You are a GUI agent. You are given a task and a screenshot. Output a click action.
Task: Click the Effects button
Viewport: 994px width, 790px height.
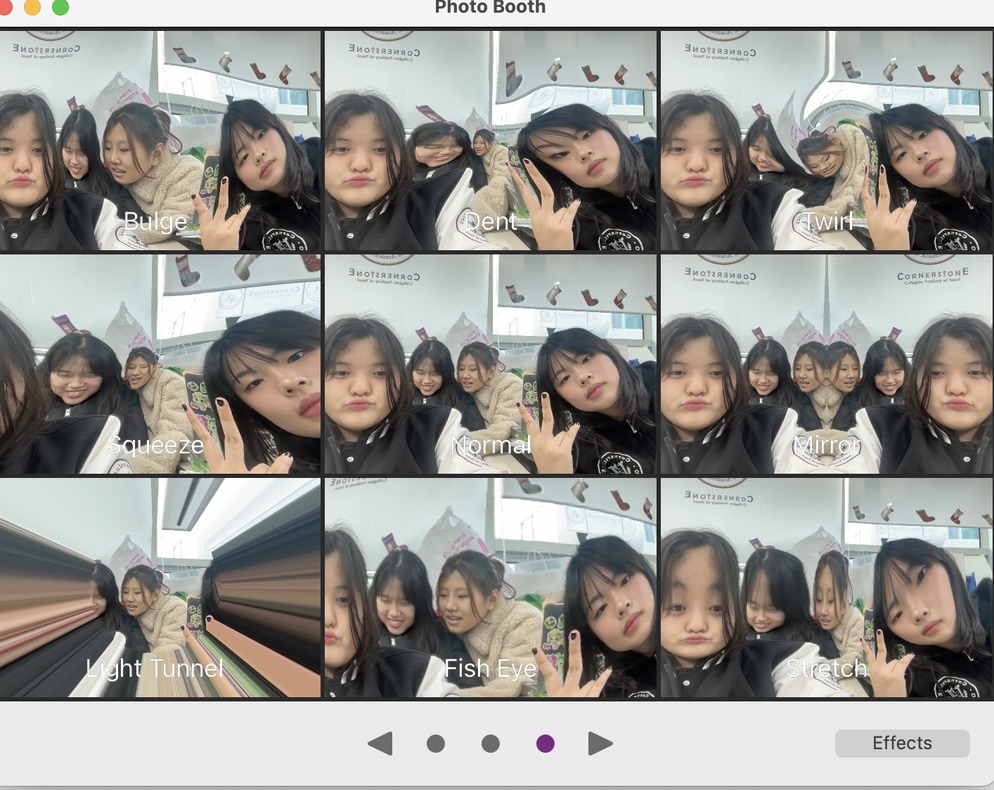(x=901, y=743)
